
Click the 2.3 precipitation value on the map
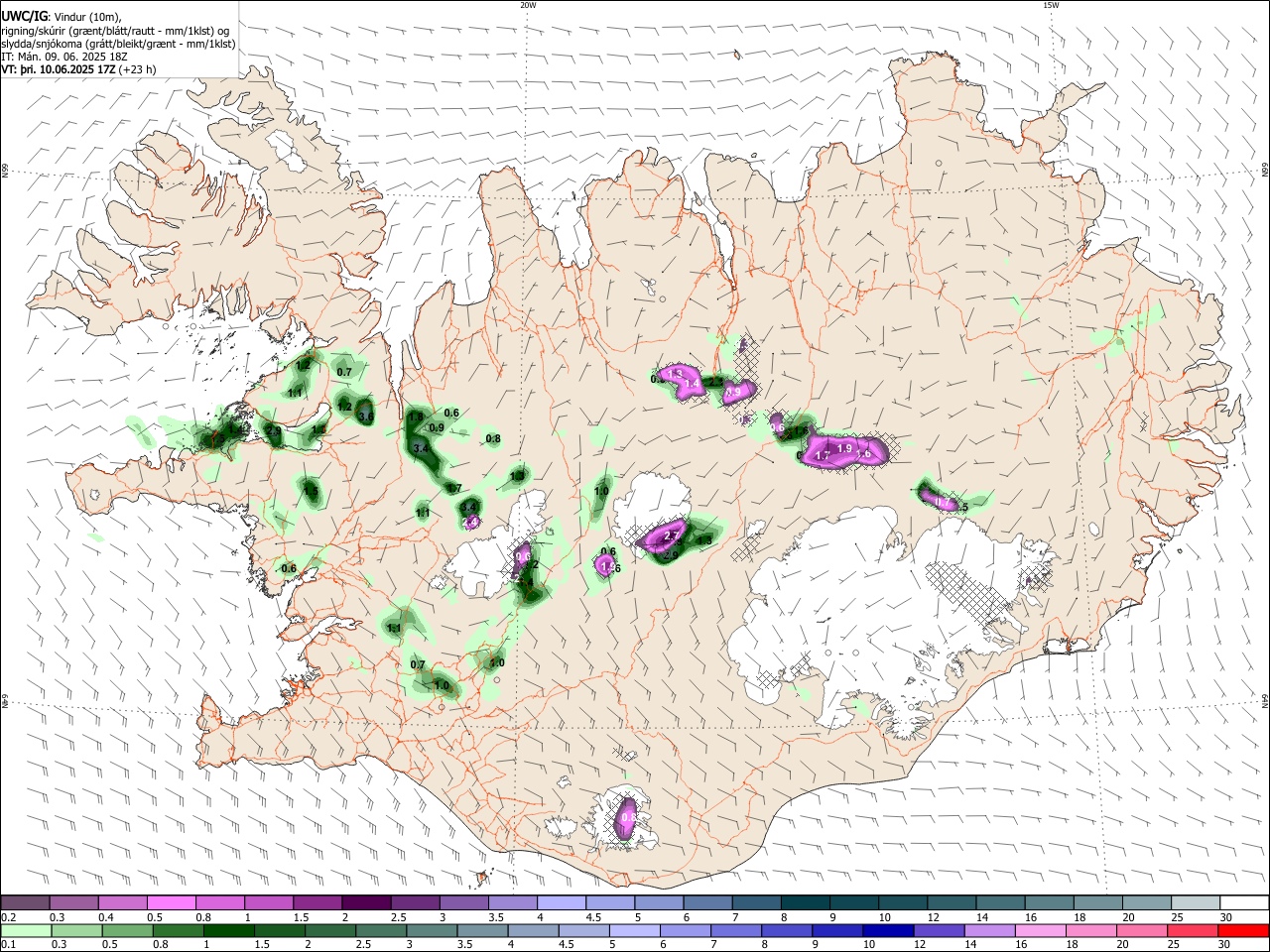click(x=716, y=381)
